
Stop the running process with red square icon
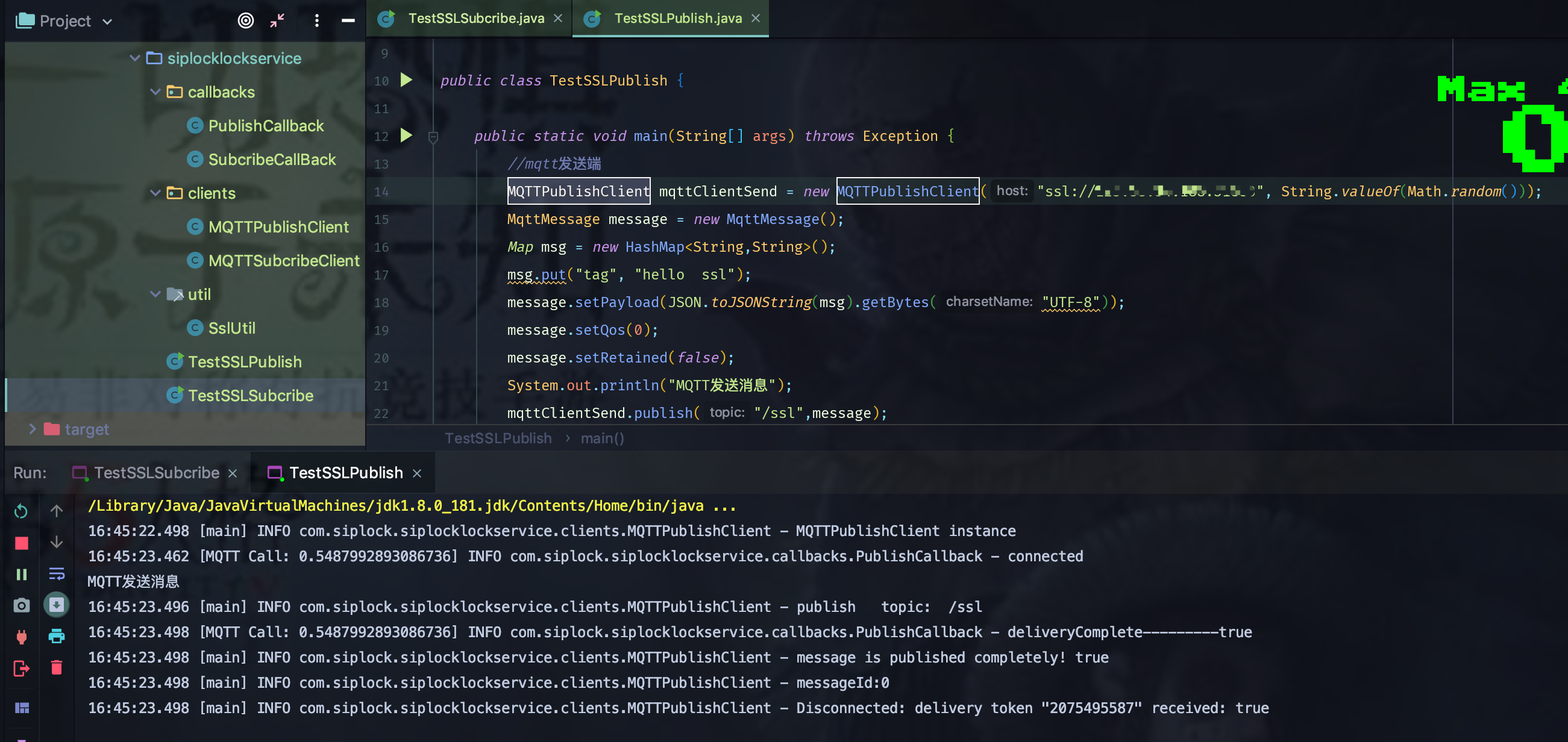point(20,543)
